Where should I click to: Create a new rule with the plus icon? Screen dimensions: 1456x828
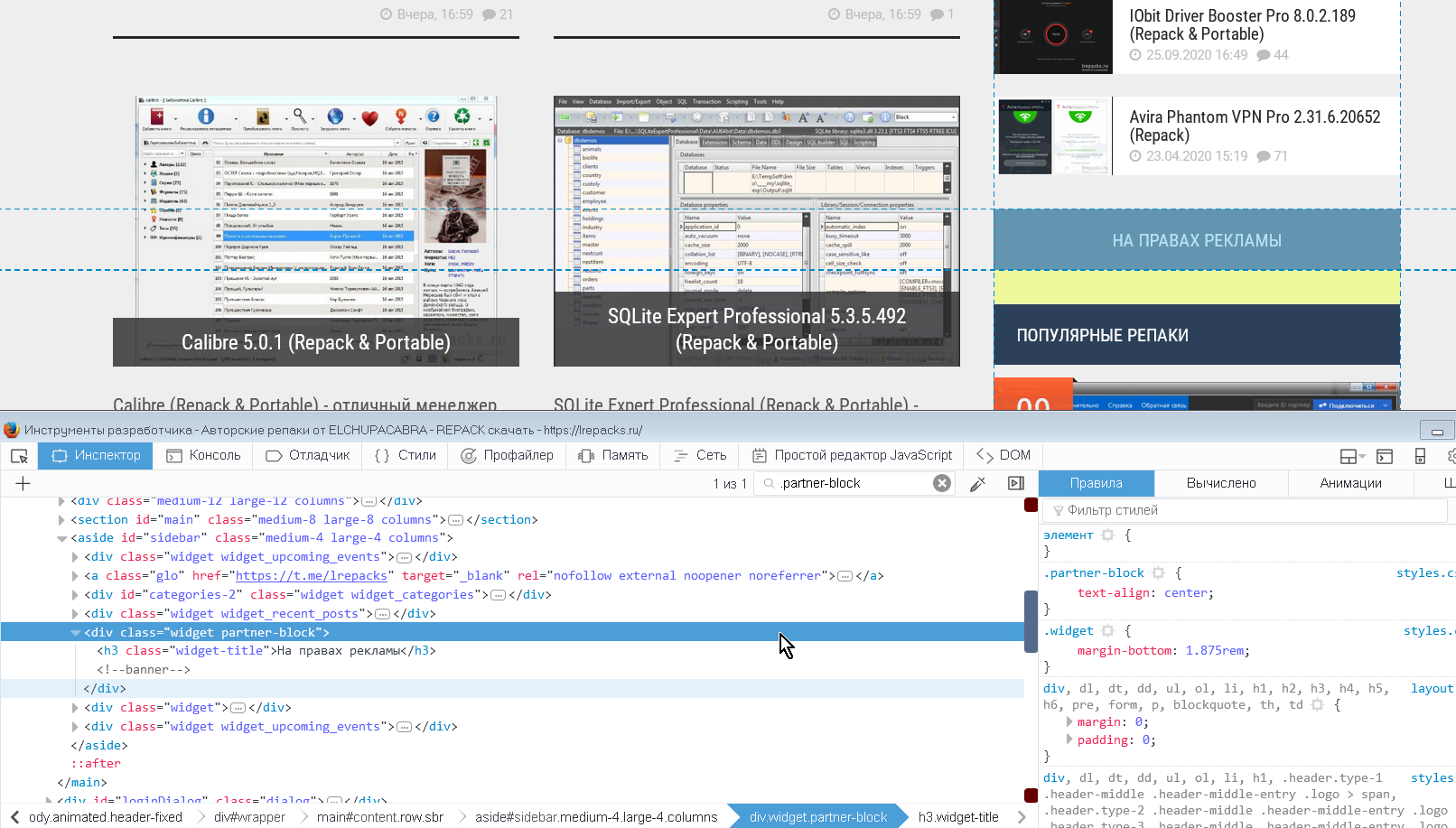(23, 483)
